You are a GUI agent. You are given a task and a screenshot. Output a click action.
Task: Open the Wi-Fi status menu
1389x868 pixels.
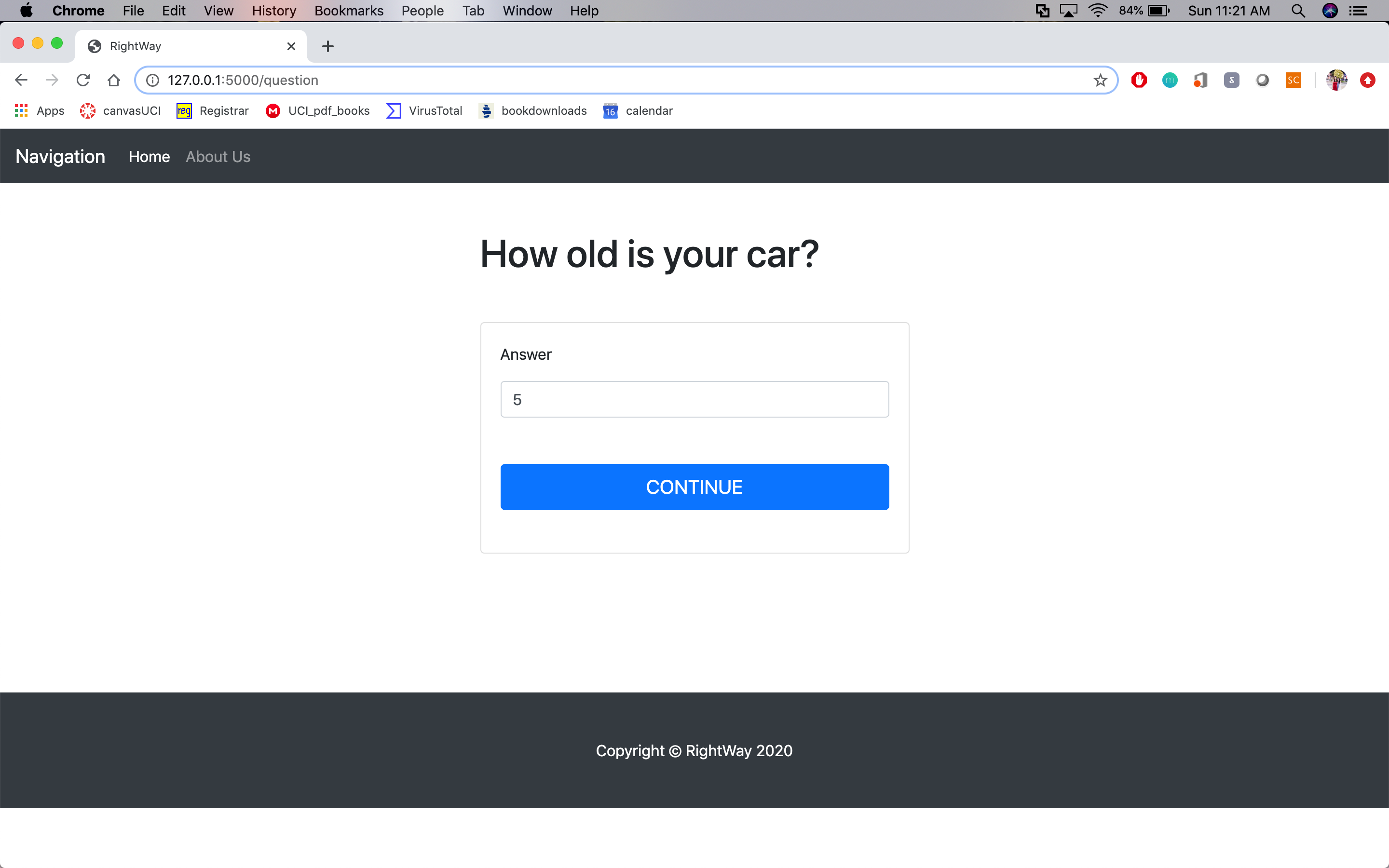pyautogui.click(x=1097, y=11)
